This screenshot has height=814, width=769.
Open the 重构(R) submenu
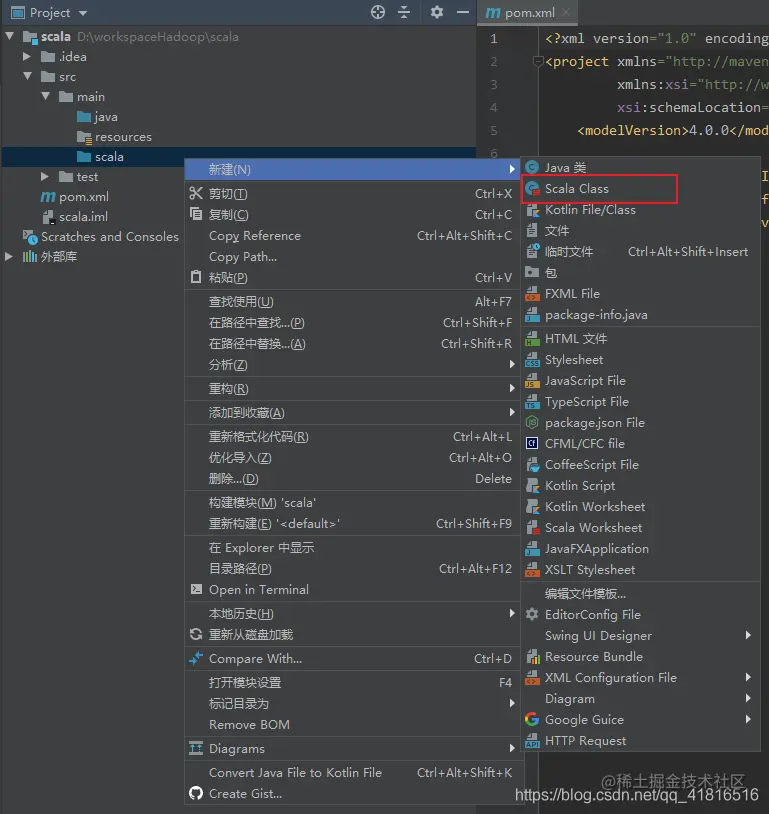click(352, 388)
